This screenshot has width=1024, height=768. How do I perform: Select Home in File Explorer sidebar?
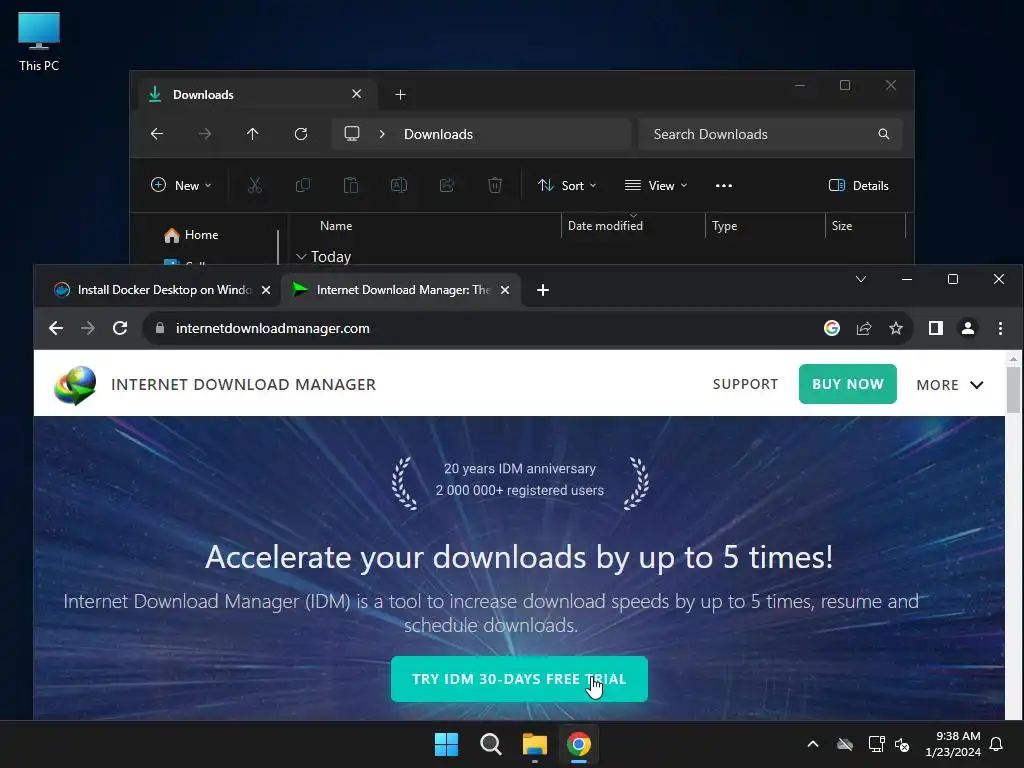(x=191, y=235)
